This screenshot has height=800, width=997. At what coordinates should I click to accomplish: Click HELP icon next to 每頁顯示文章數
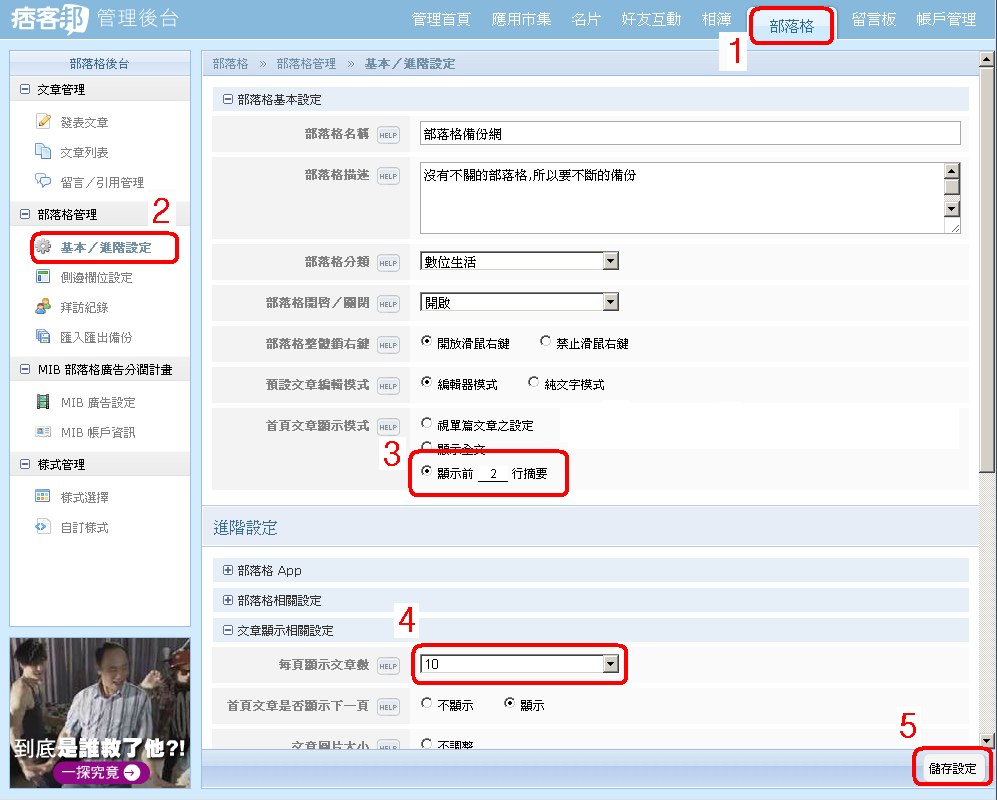click(x=388, y=666)
